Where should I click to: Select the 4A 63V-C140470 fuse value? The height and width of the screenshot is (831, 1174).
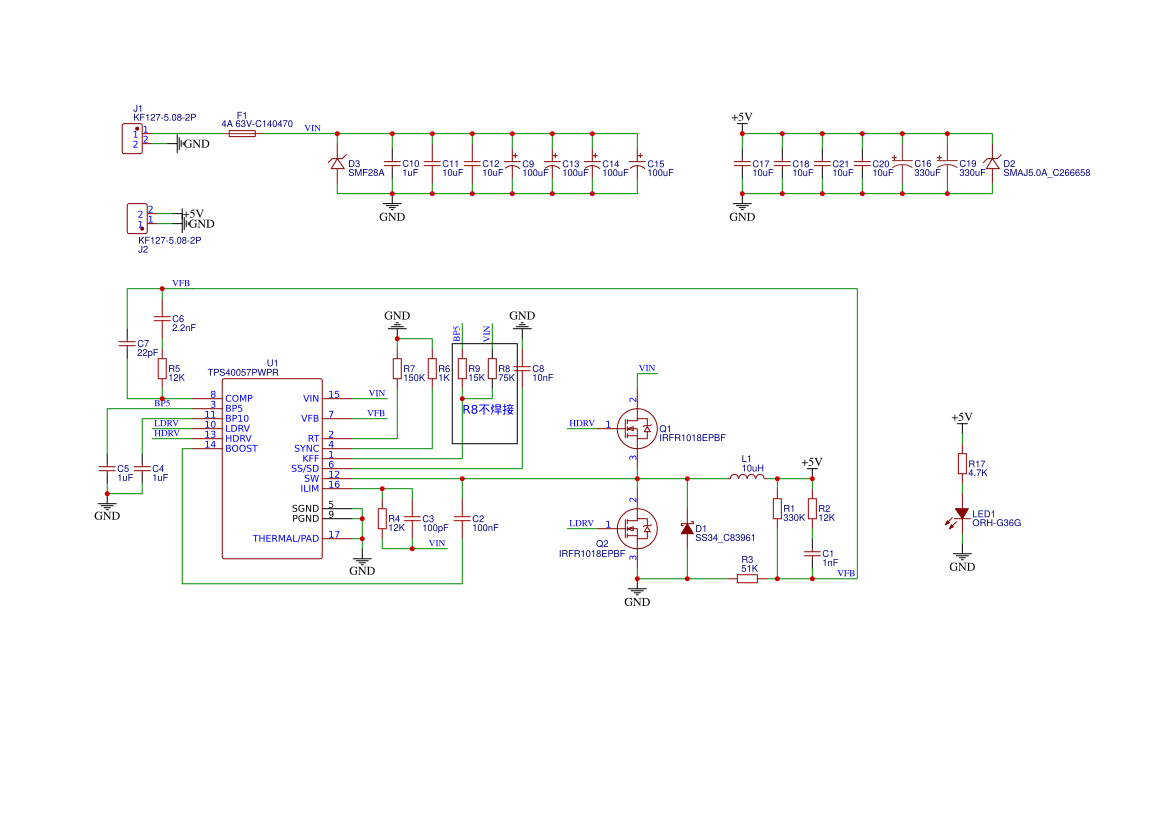tap(257, 124)
